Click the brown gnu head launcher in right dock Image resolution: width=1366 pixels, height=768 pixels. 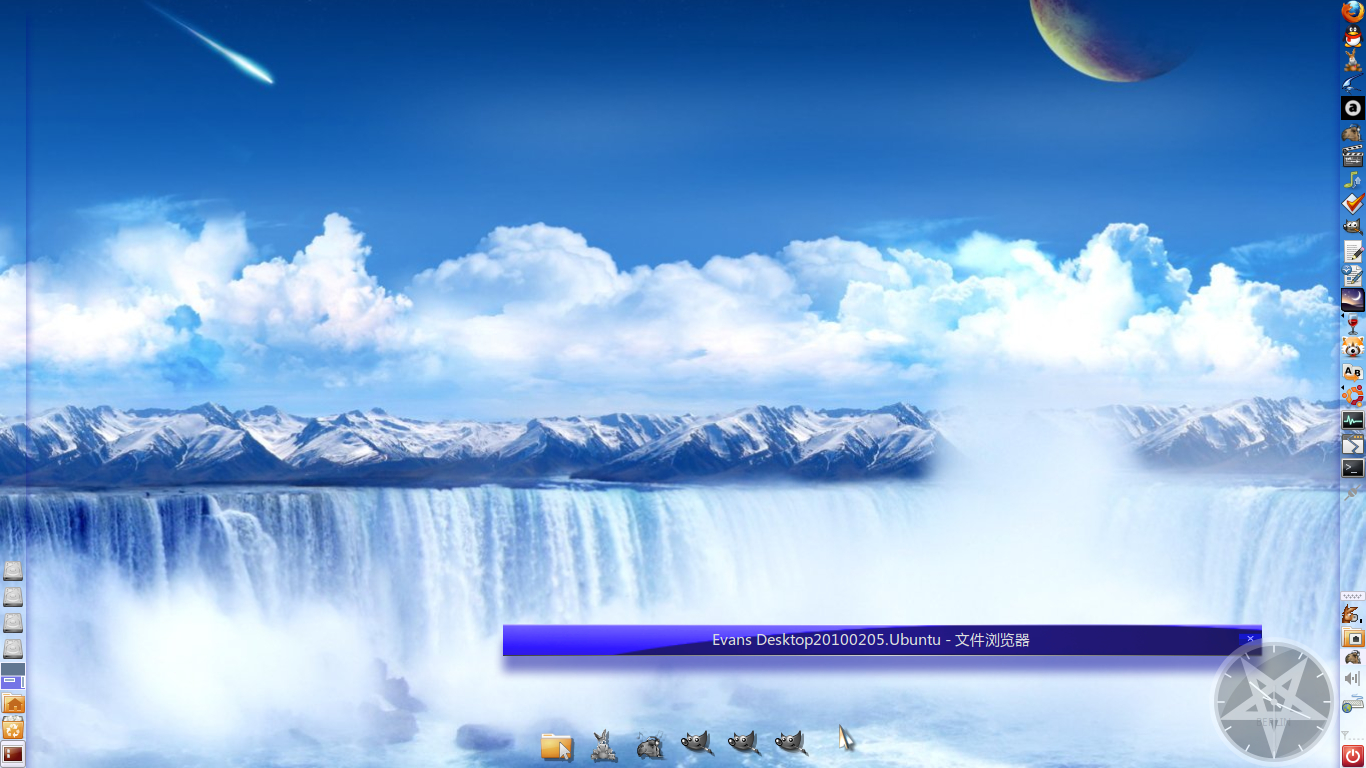1353,132
